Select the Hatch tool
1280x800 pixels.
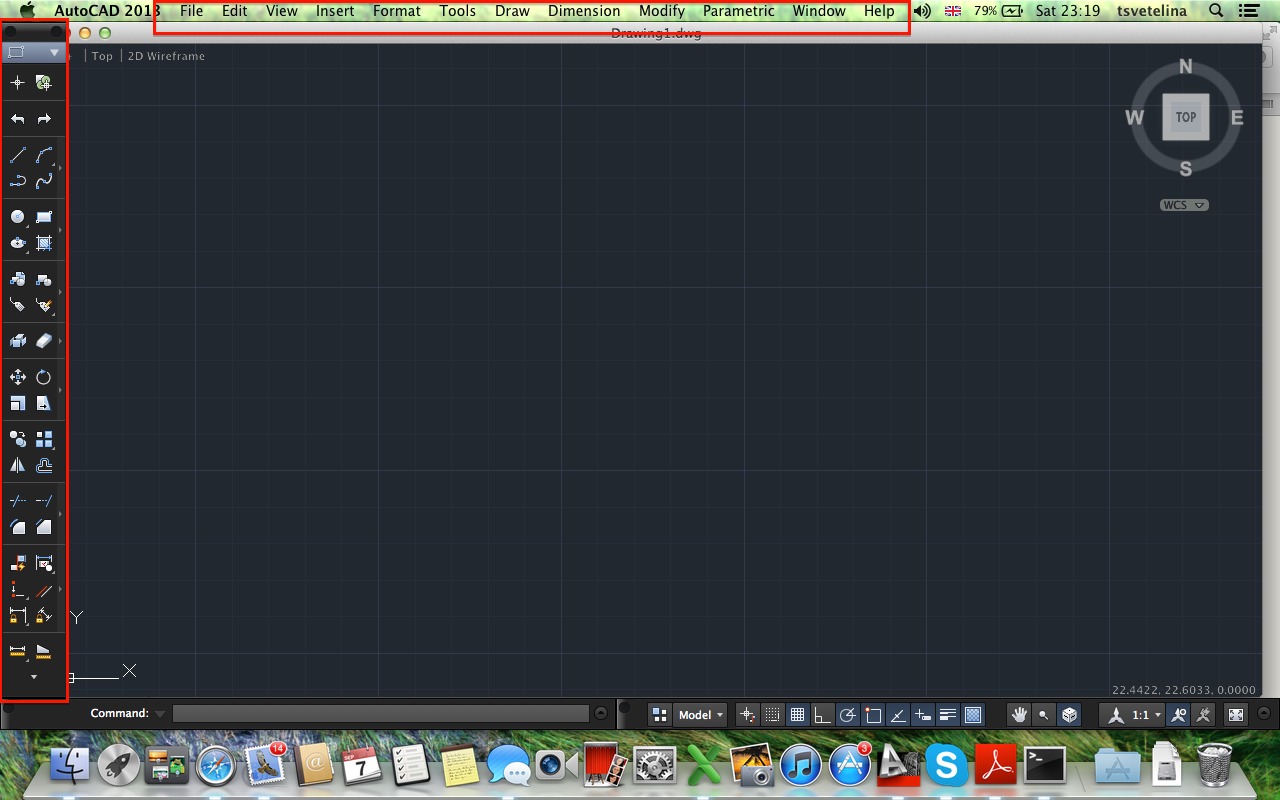[x=44, y=243]
